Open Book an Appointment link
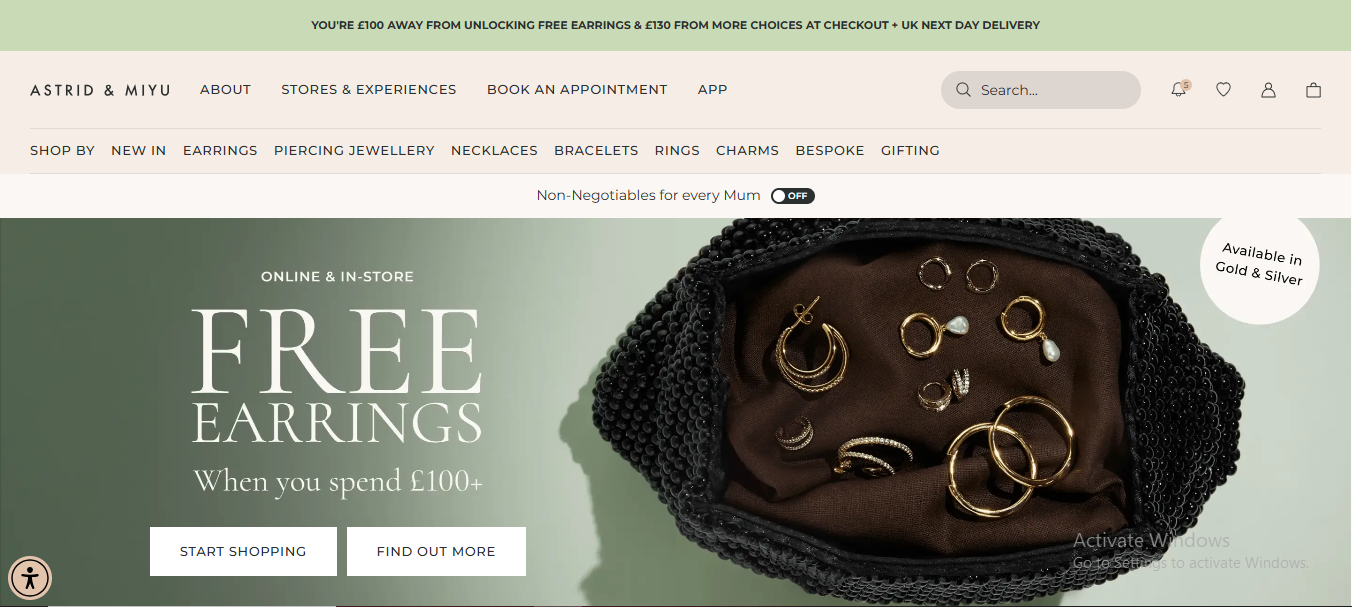Screen dimensions: 1352x607 pyautogui.click(x=577, y=90)
